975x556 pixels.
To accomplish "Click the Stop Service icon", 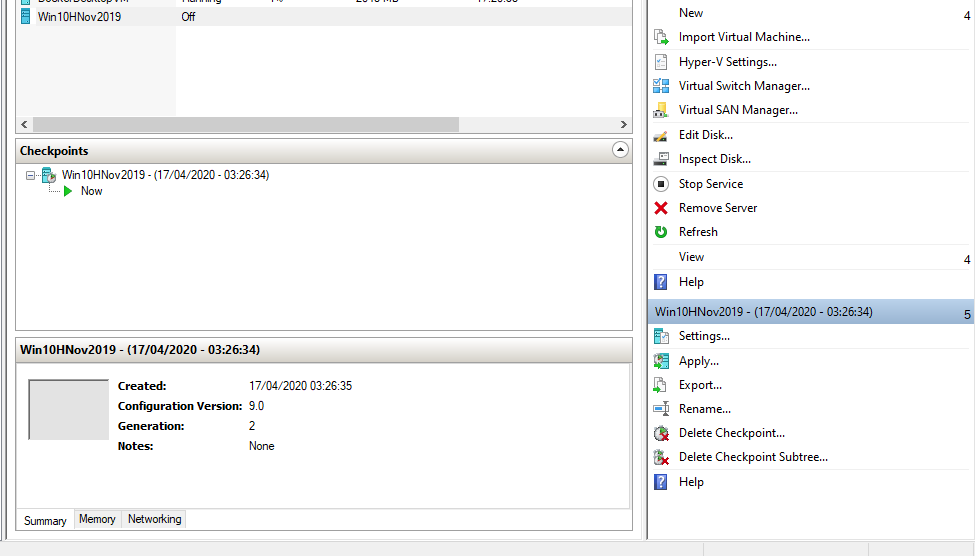I will point(661,184).
